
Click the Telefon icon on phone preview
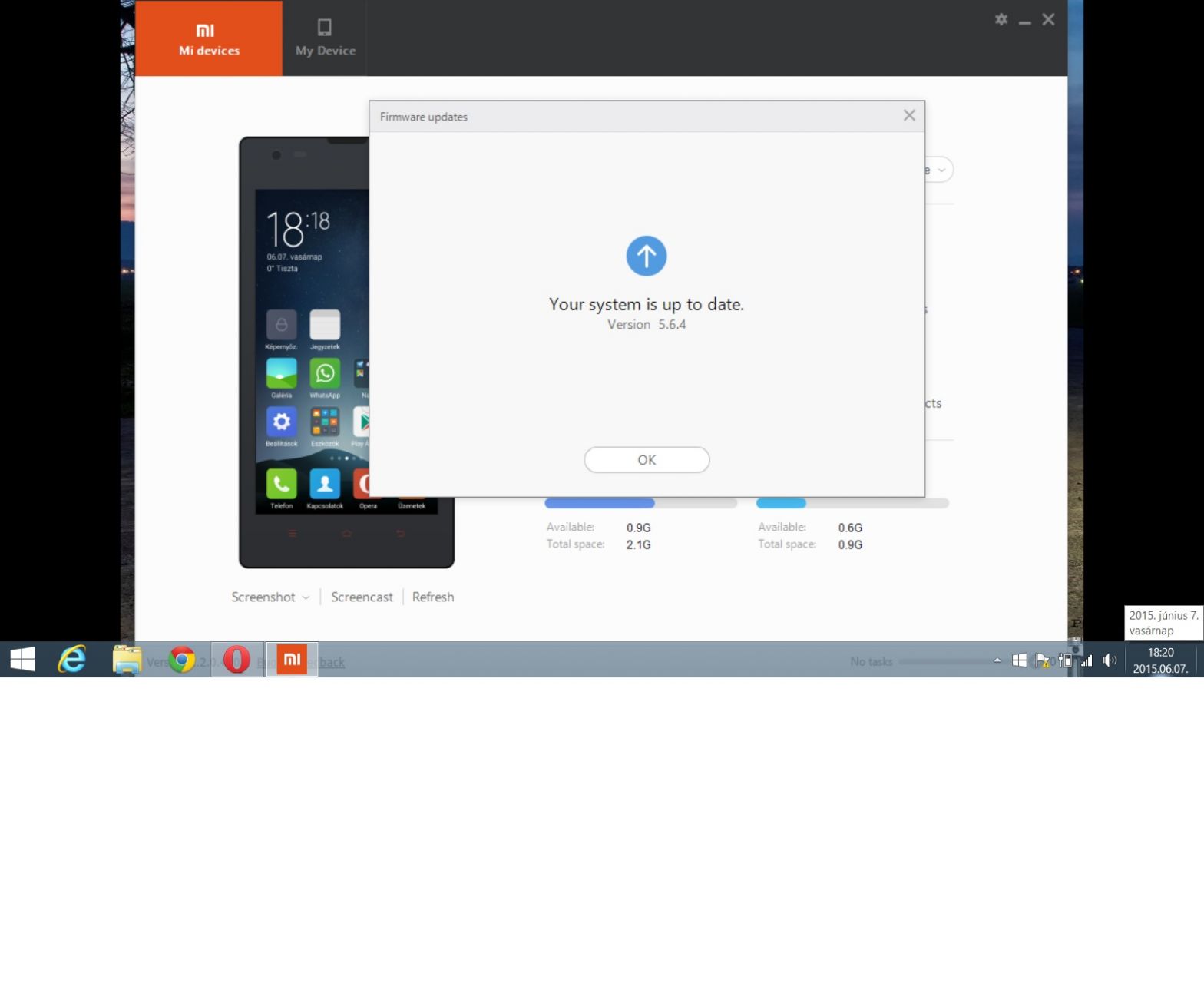tap(282, 484)
